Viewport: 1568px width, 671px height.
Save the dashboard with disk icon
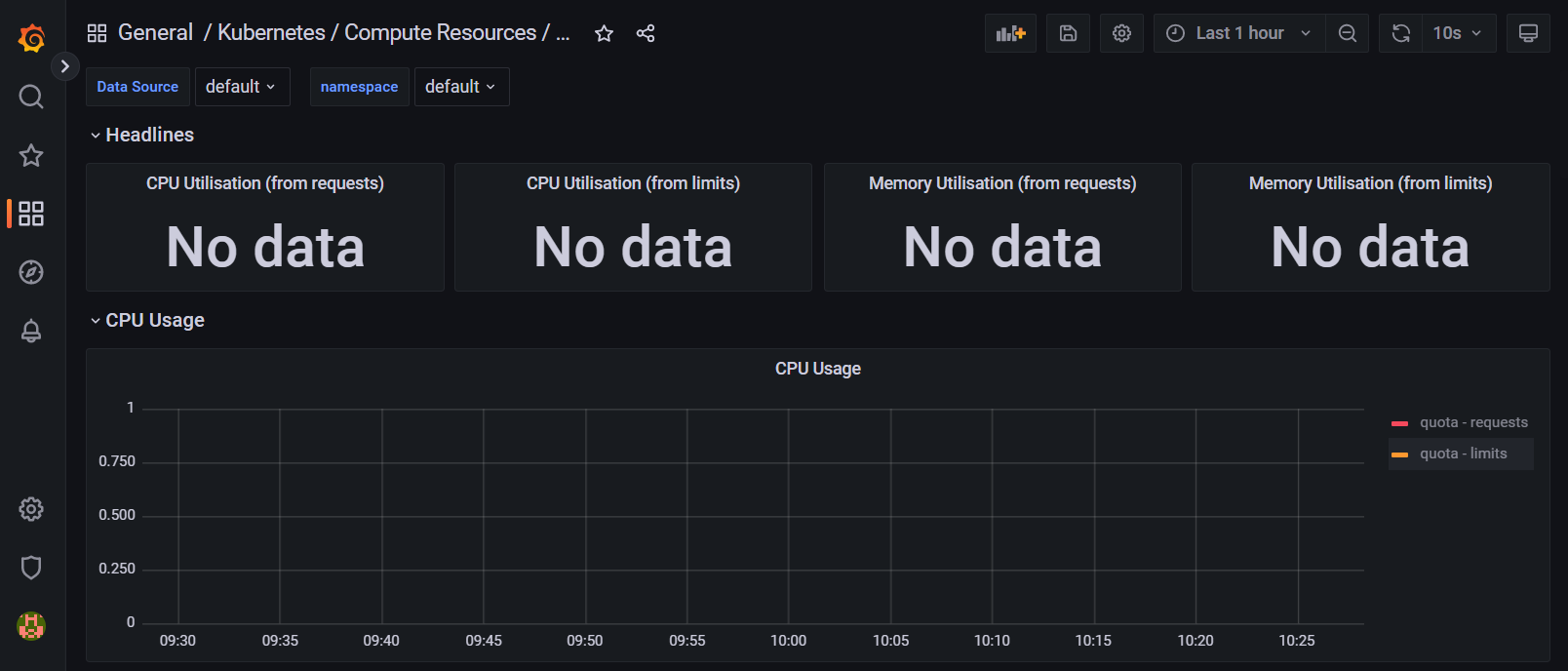[1068, 33]
